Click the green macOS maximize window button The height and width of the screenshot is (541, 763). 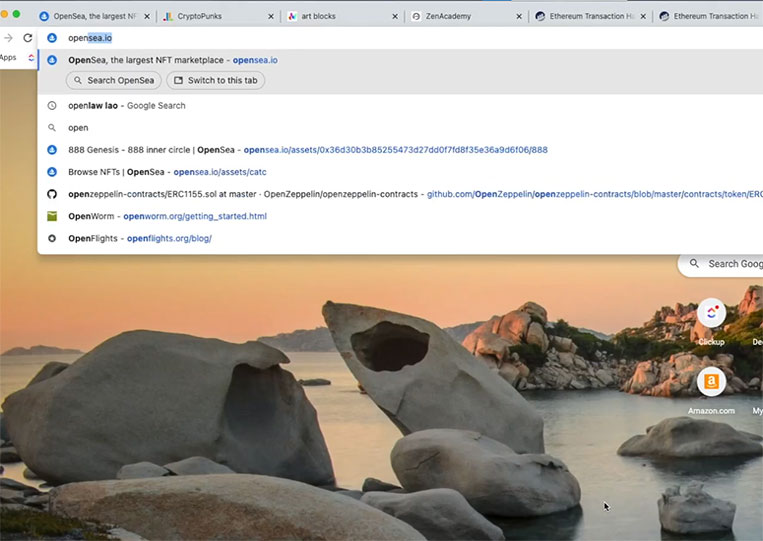pos(16,14)
